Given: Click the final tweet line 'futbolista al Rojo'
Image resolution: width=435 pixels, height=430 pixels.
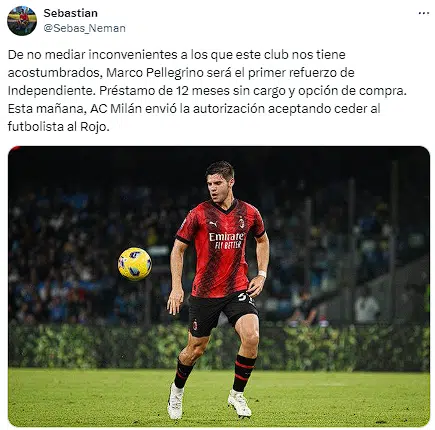Looking at the screenshot, I should point(58,127).
